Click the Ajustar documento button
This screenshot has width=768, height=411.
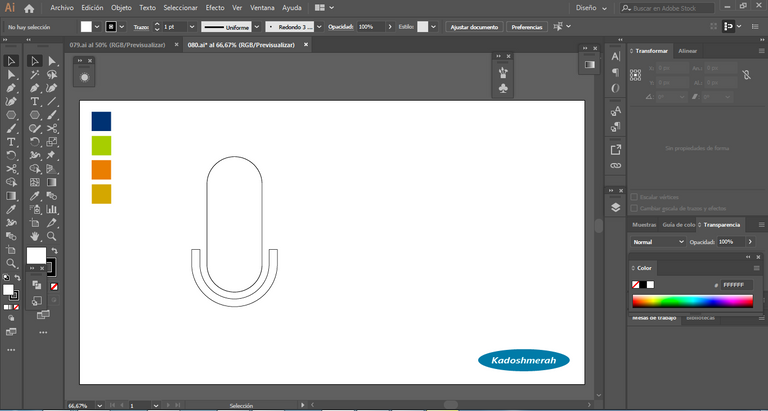click(x=474, y=27)
